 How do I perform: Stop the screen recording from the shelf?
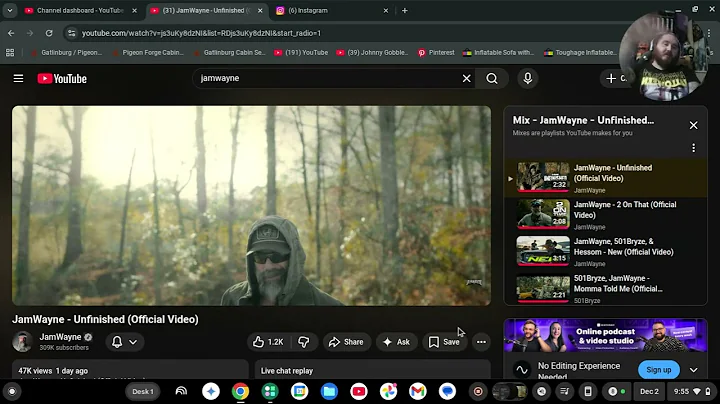478,392
